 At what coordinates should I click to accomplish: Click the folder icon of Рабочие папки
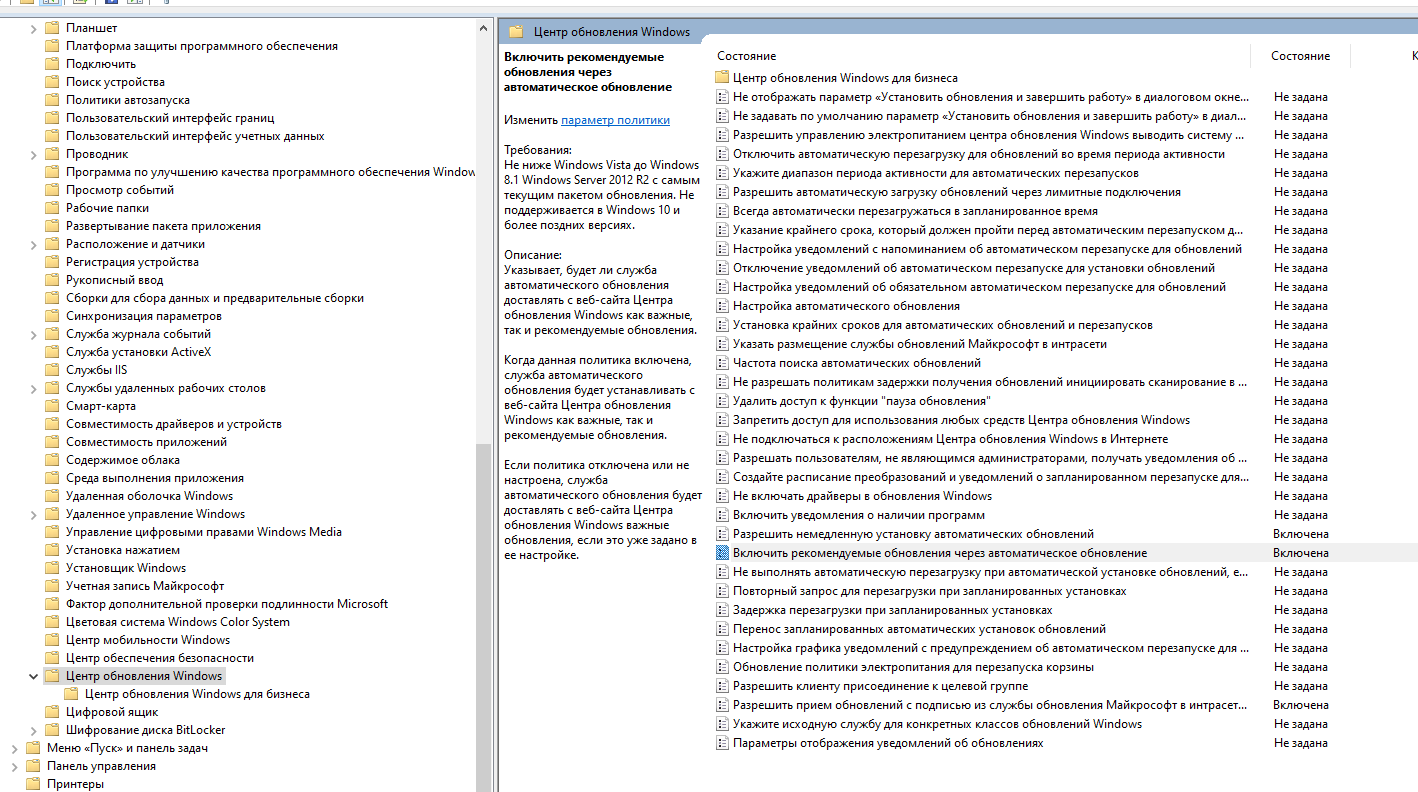(x=53, y=208)
